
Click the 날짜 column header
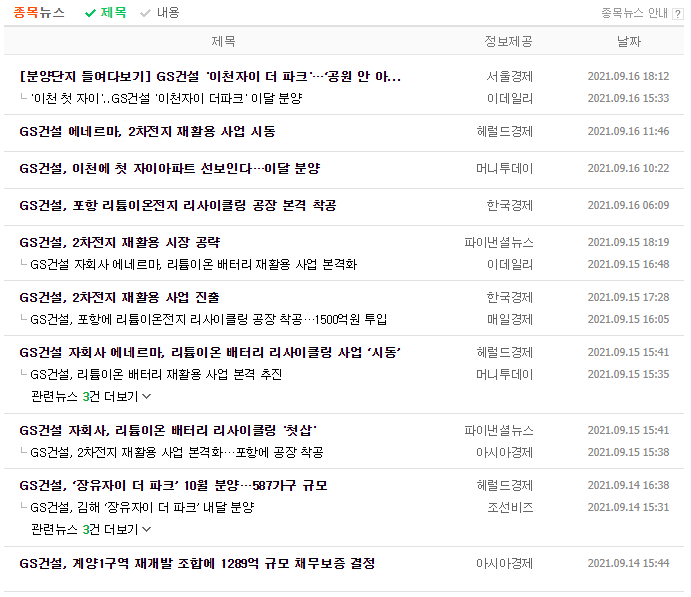click(628, 41)
